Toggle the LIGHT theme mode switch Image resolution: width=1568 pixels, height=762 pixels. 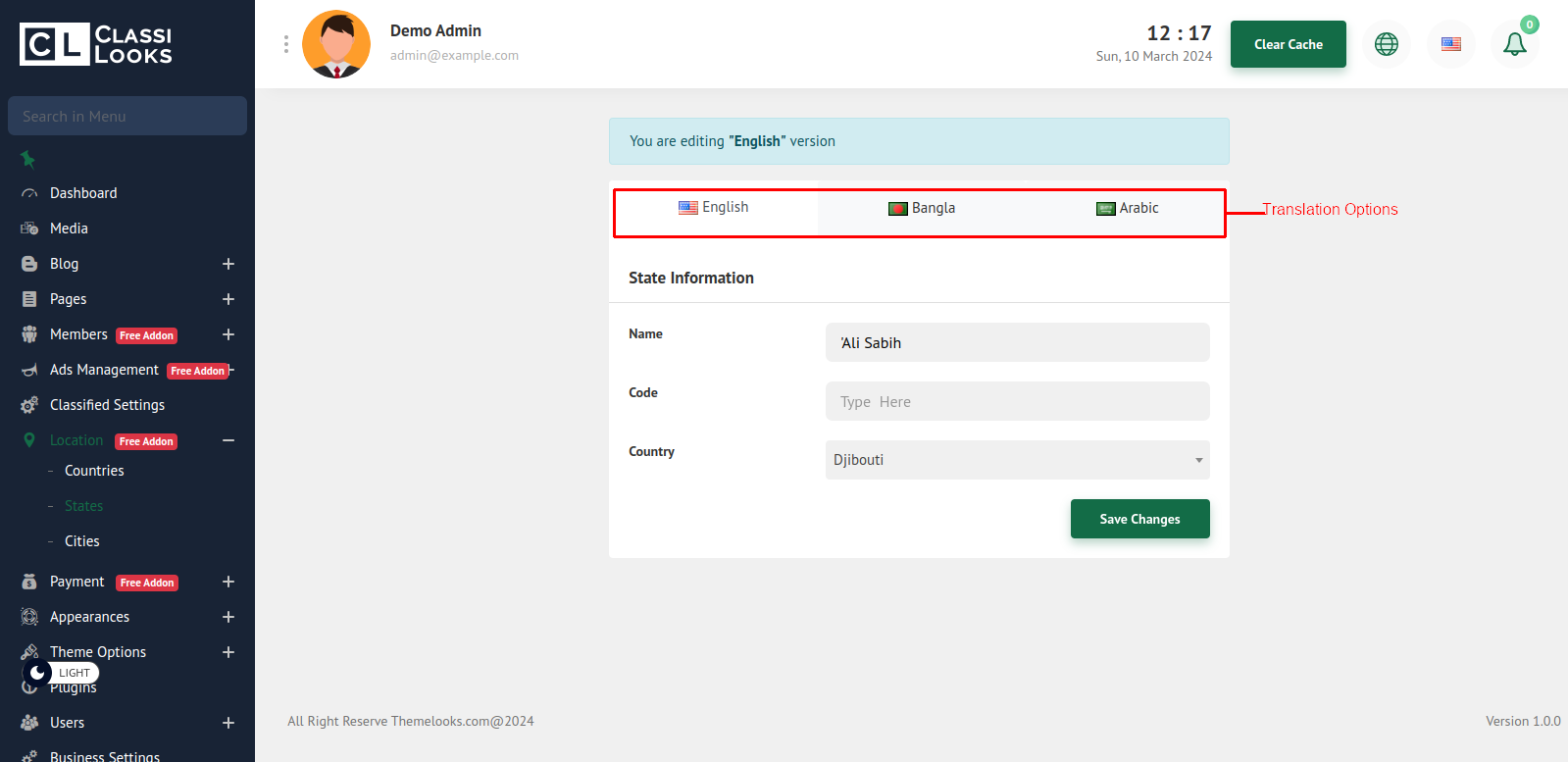pos(61,673)
